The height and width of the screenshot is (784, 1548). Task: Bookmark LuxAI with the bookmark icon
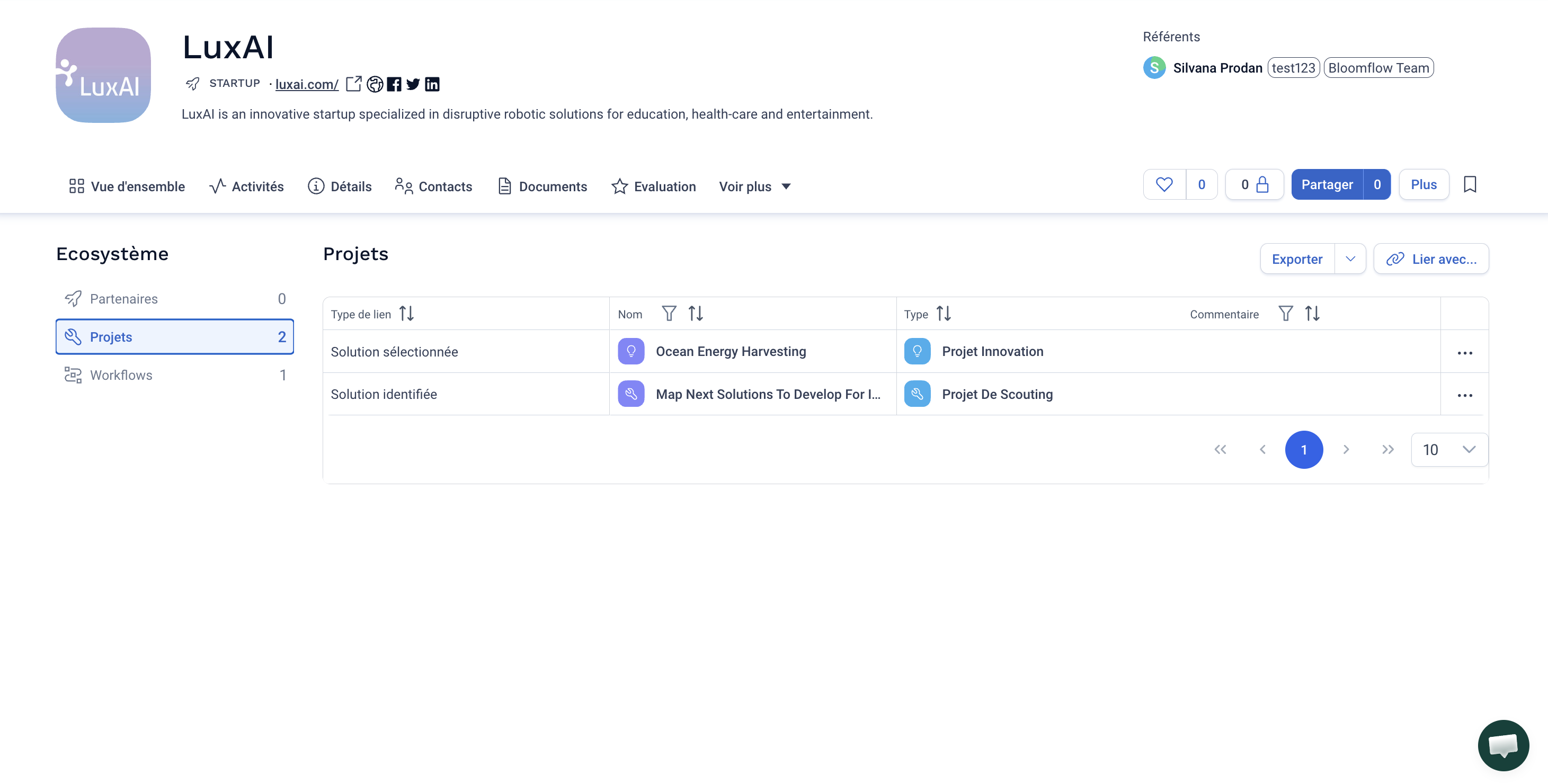pos(1470,184)
